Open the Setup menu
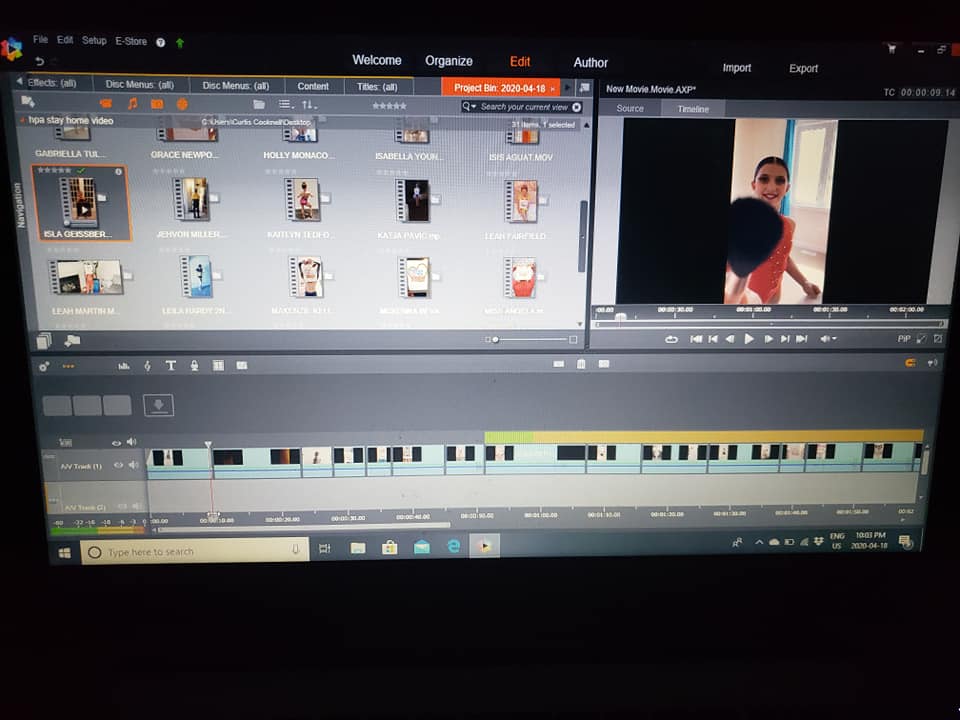Image resolution: width=960 pixels, height=720 pixels. pos(94,40)
